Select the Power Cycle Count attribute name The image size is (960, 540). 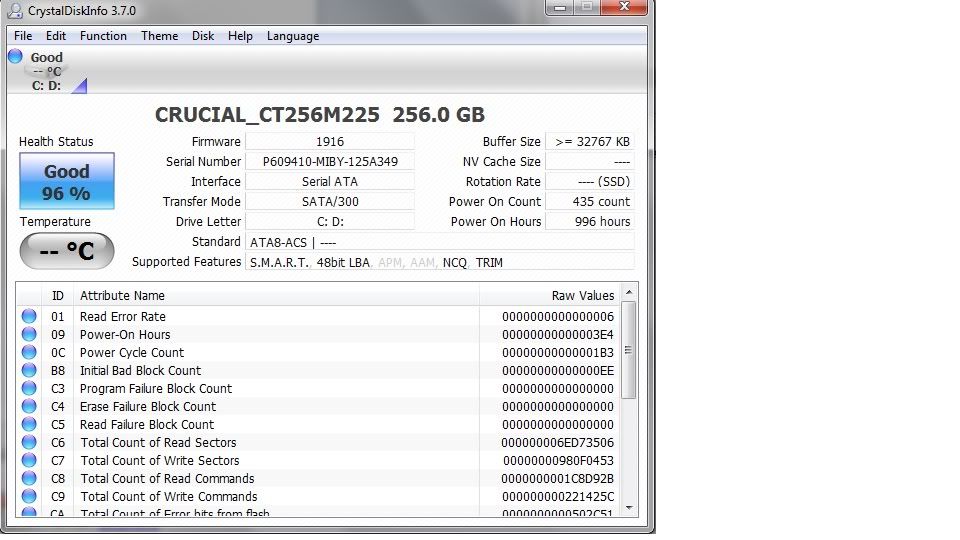[132, 353]
